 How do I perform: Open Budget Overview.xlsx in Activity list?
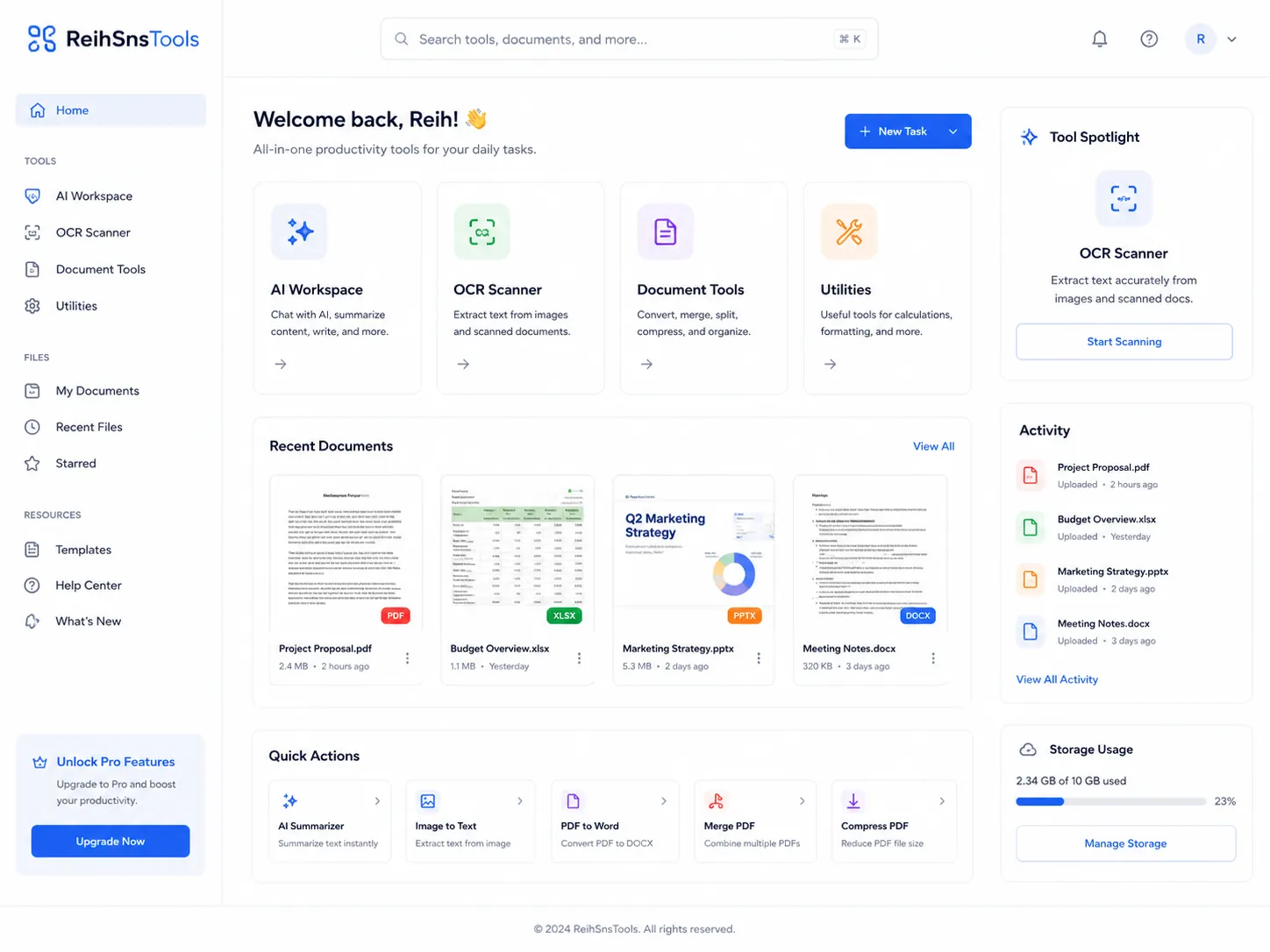click(1107, 520)
